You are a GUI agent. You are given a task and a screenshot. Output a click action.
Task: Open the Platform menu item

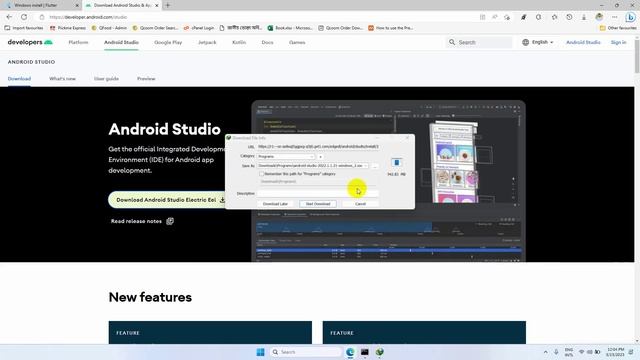point(78,42)
